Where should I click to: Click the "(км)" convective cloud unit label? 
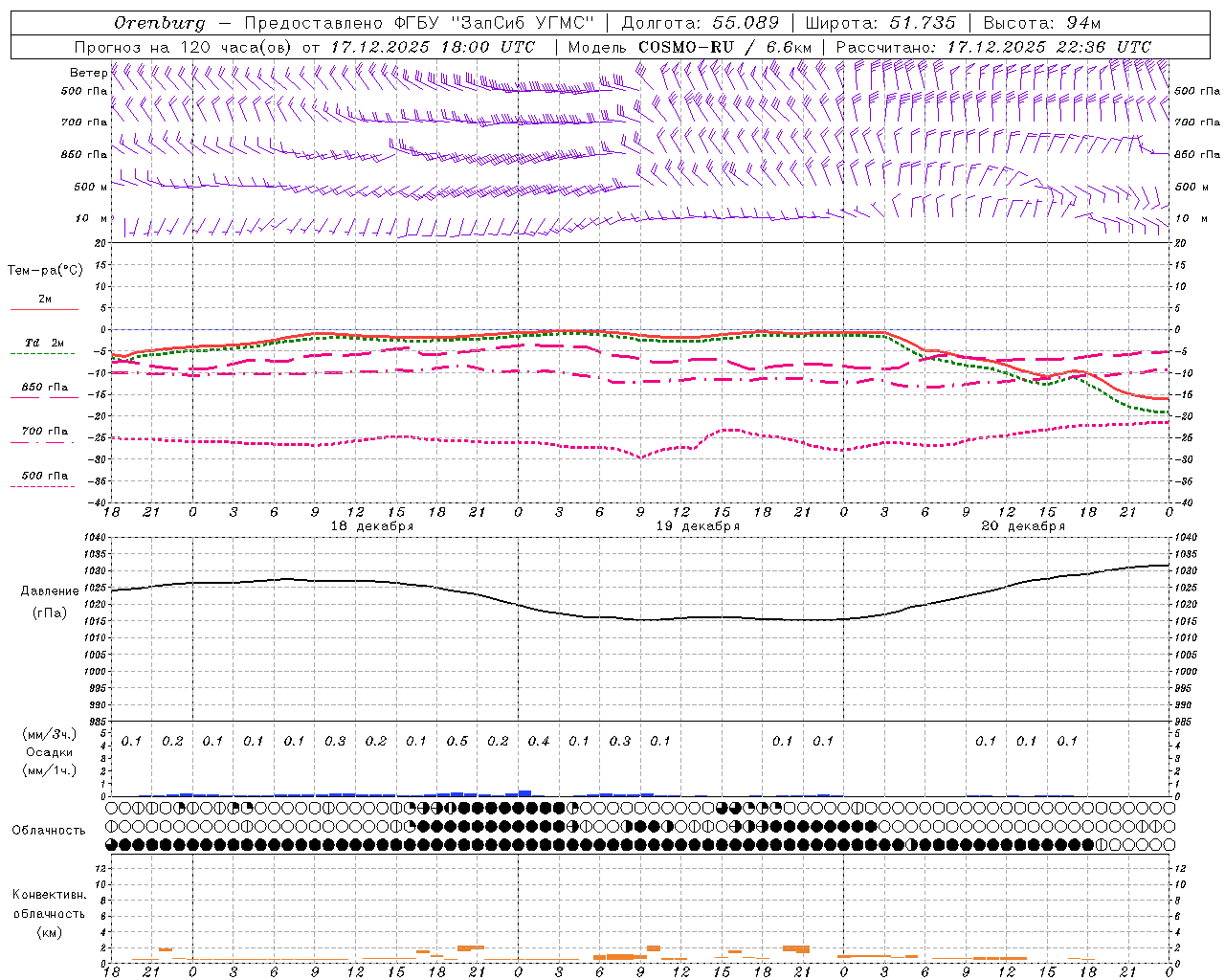click(49, 932)
